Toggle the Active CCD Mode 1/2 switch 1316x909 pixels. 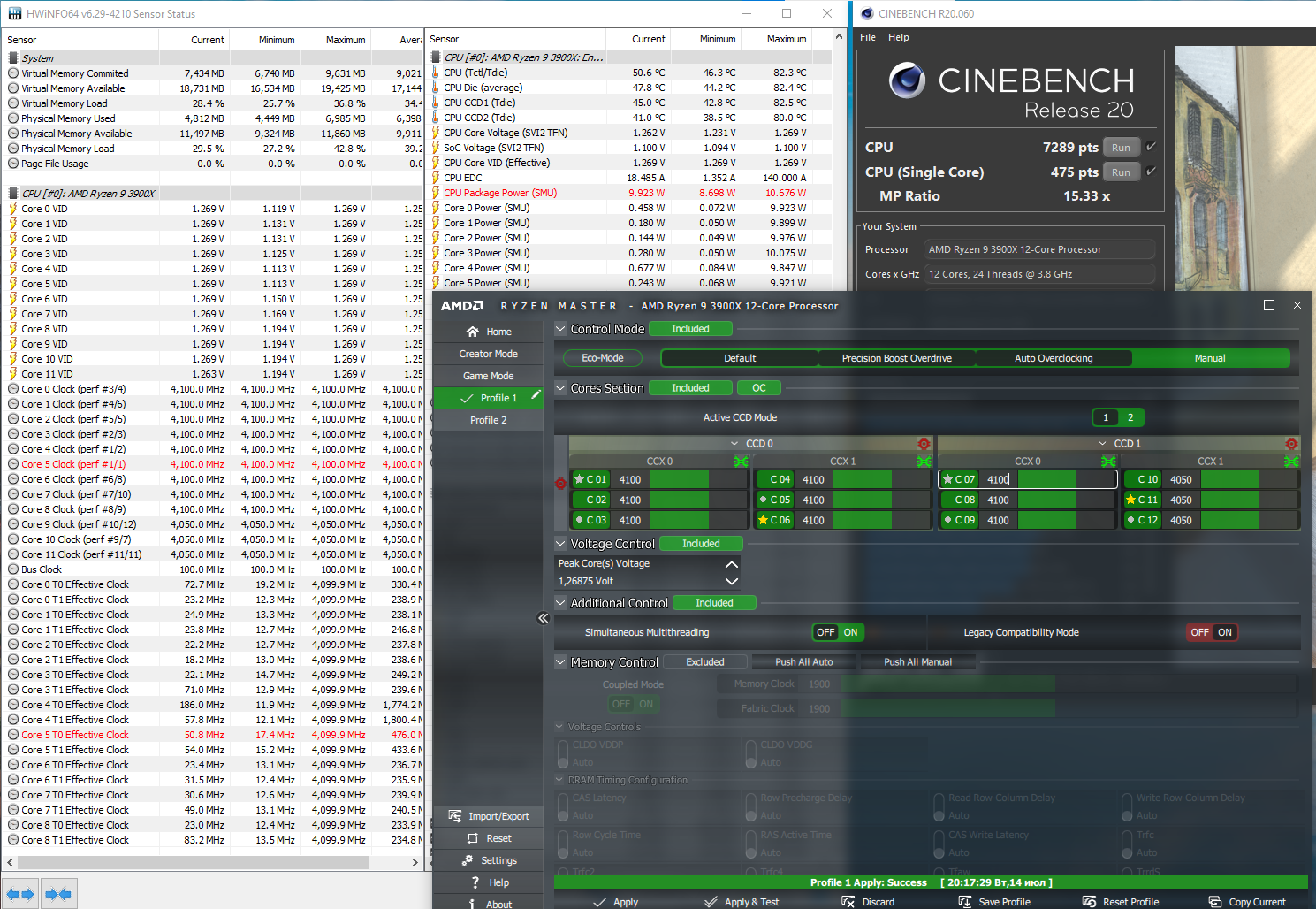[x=1118, y=417]
